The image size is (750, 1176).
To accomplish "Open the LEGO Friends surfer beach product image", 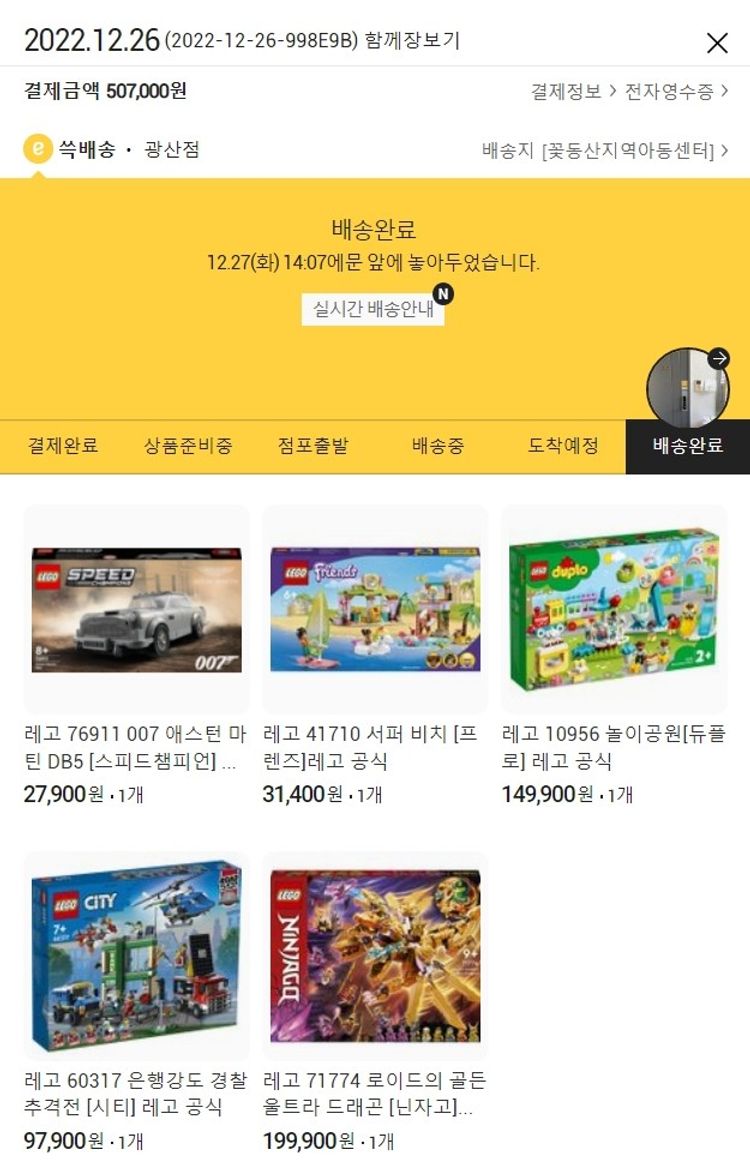I will 375,609.
